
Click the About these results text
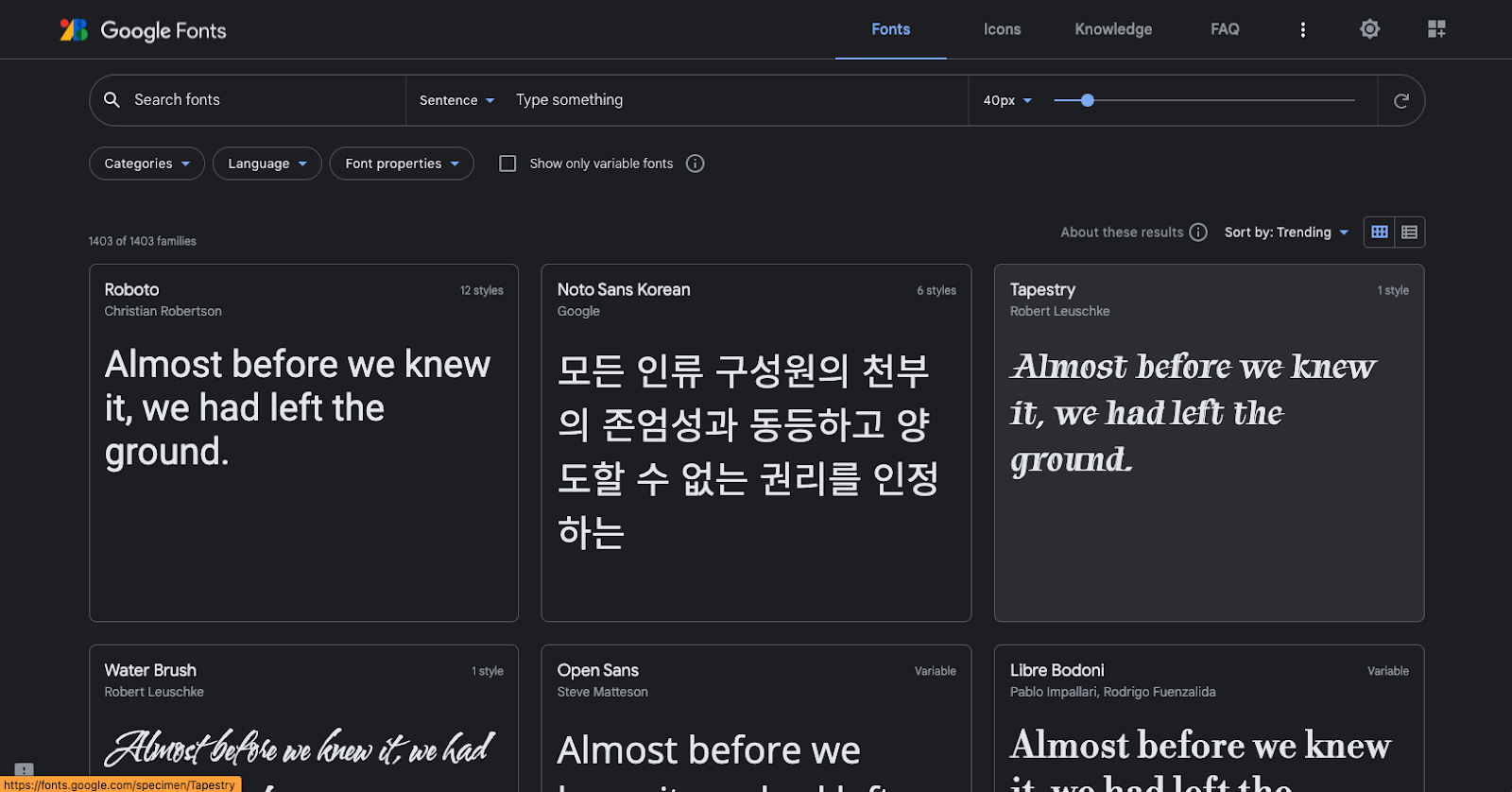click(1122, 232)
